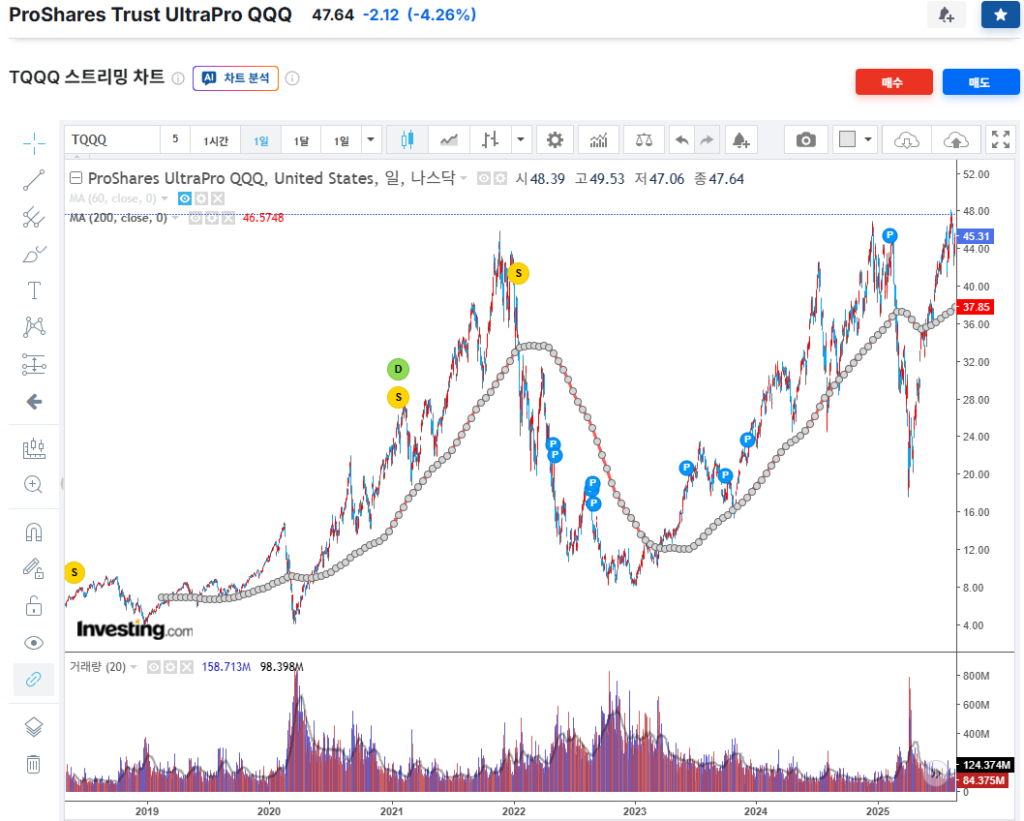Click the red 매수 buy button
Viewport: 1024px width, 821px height.
pos(893,83)
